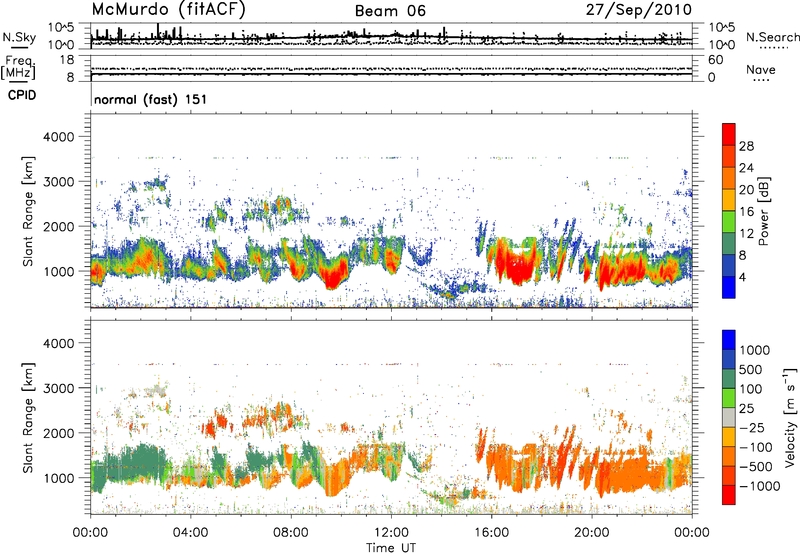
Task: Click the red power echo near 09:30
Action: 334,278
